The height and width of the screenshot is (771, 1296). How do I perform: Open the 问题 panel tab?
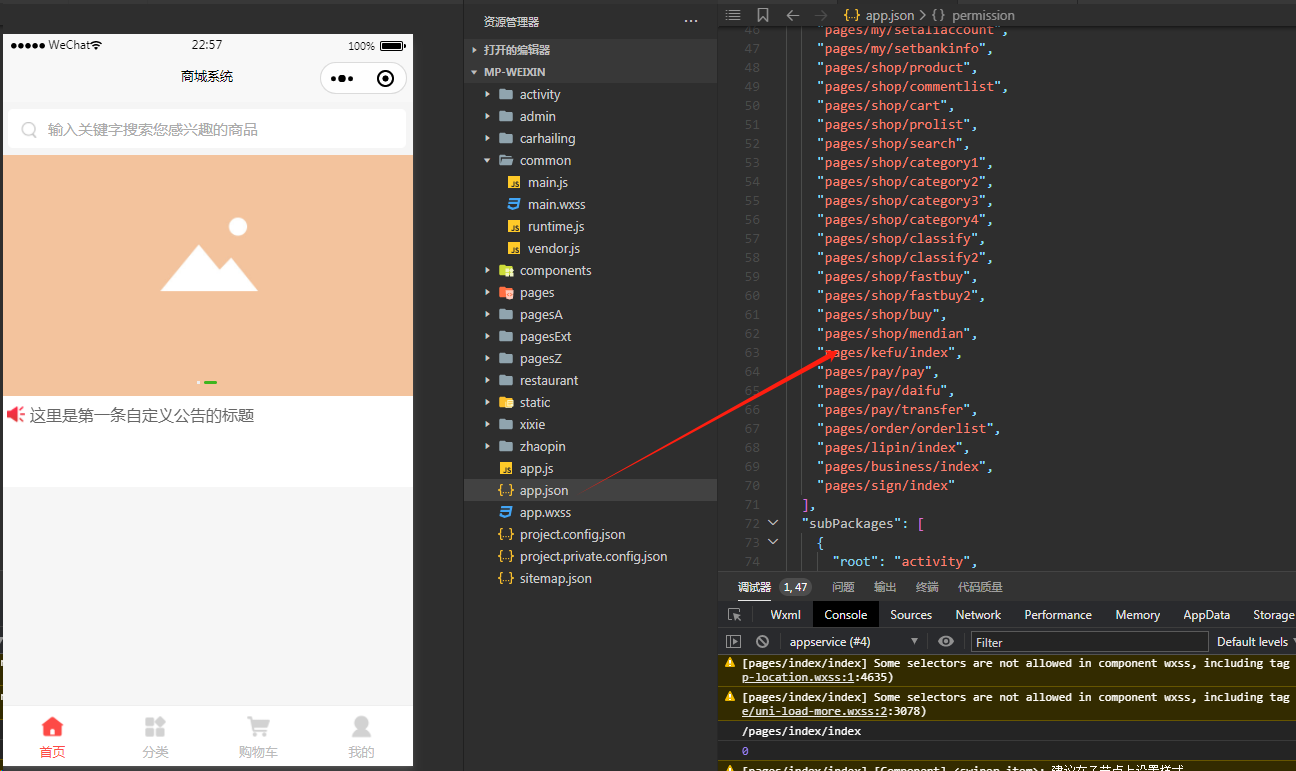843,587
